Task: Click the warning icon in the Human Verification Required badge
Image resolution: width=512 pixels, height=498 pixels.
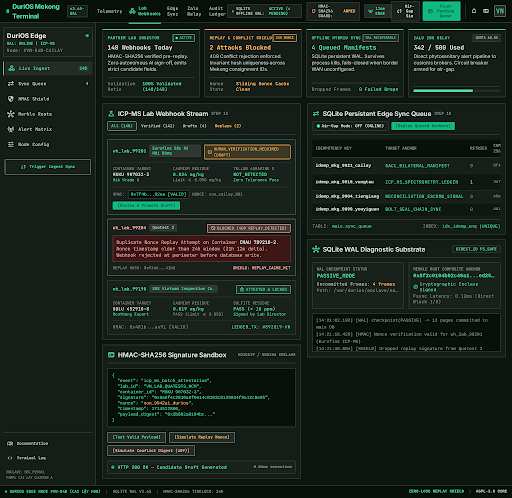Action: pyautogui.click(x=210, y=152)
